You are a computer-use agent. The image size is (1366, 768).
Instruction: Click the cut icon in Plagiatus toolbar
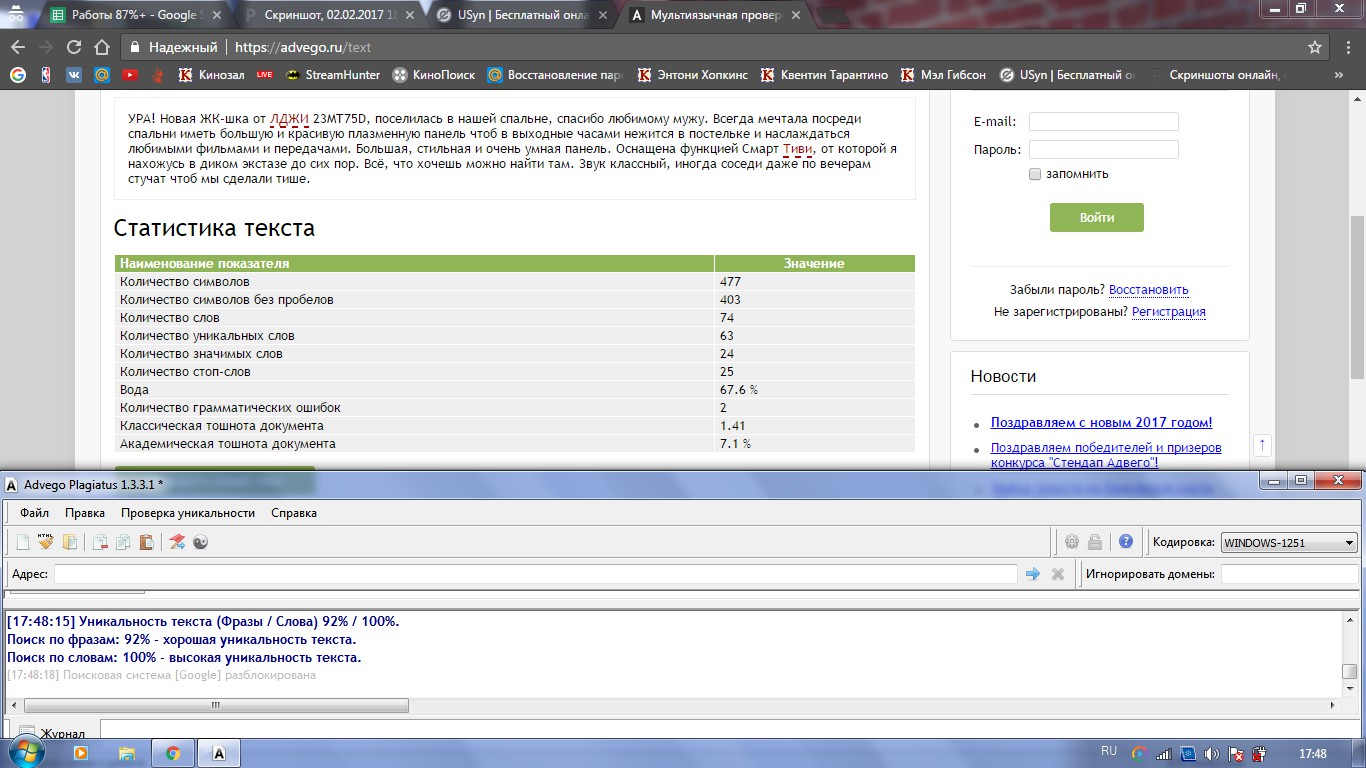100,542
